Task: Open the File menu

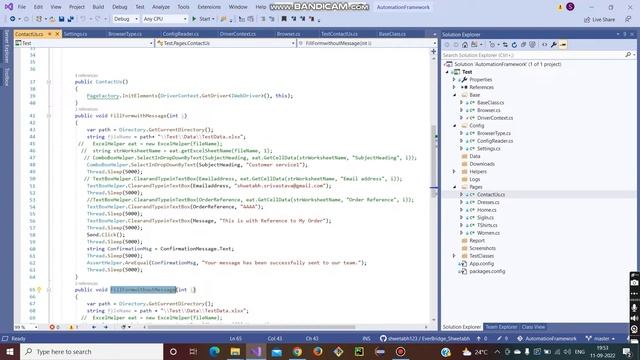Action: tap(22, 7)
